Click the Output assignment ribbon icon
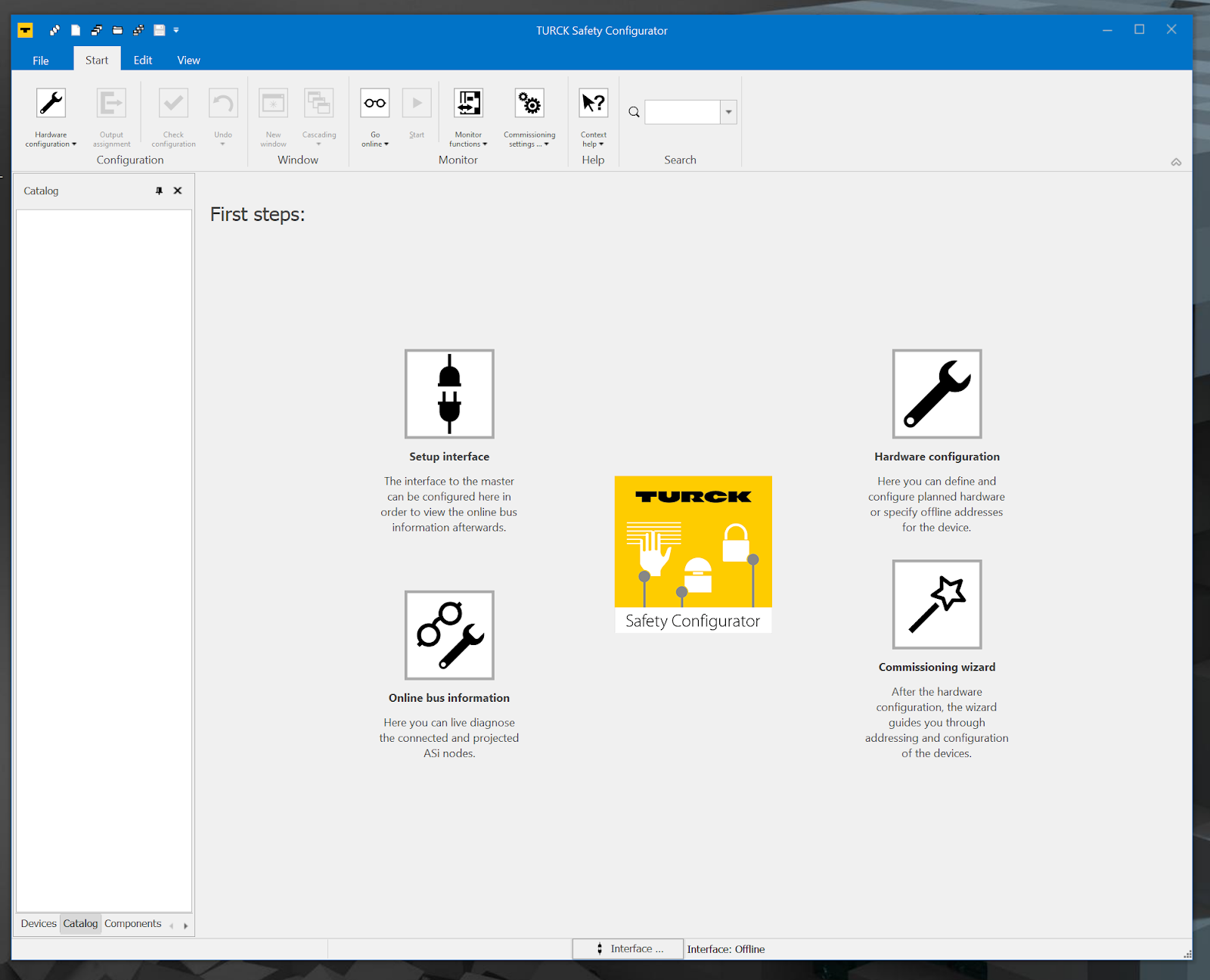The image size is (1210, 980). [x=111, y=104]
